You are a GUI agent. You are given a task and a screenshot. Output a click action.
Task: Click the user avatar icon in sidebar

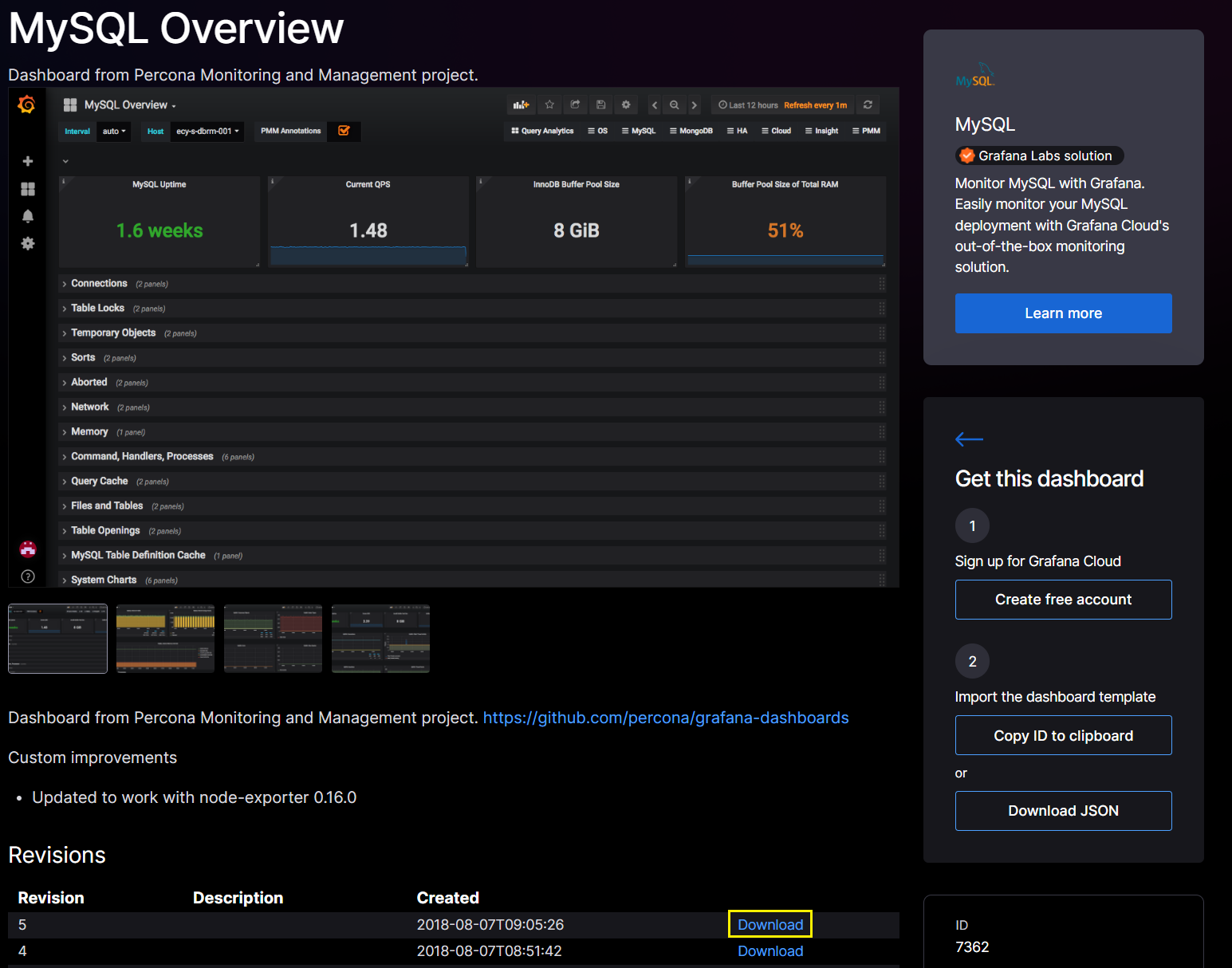[x=28, y=549]
